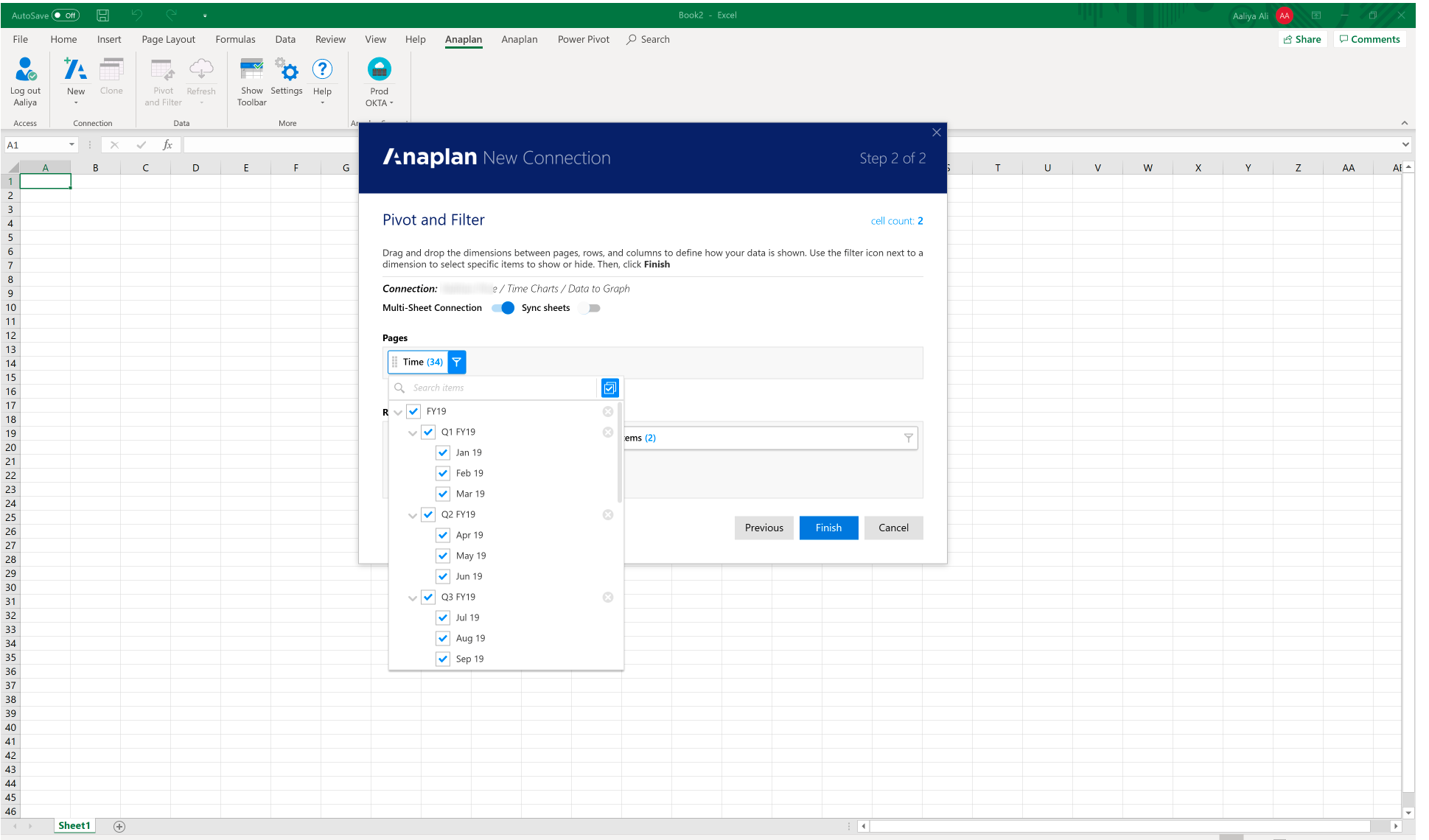Viewport: 1429px width, 840px height.
Task: Click the Undo icon in title bar
Action: [x=137, y=15]
